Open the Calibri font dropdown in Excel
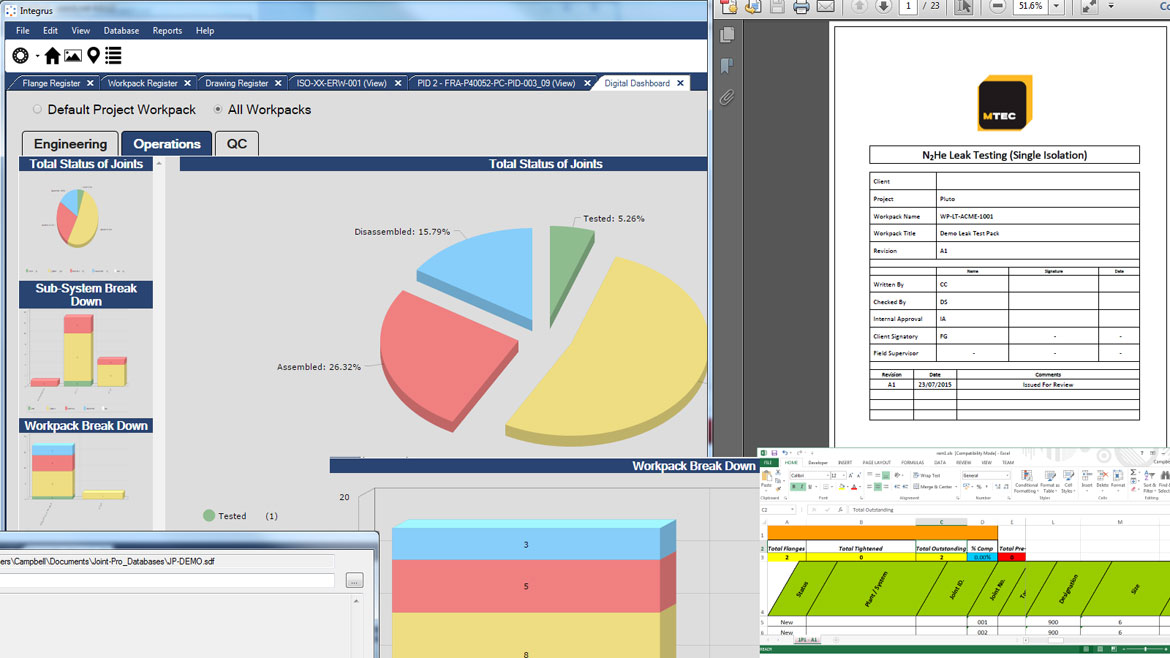 tap(828, 477)
